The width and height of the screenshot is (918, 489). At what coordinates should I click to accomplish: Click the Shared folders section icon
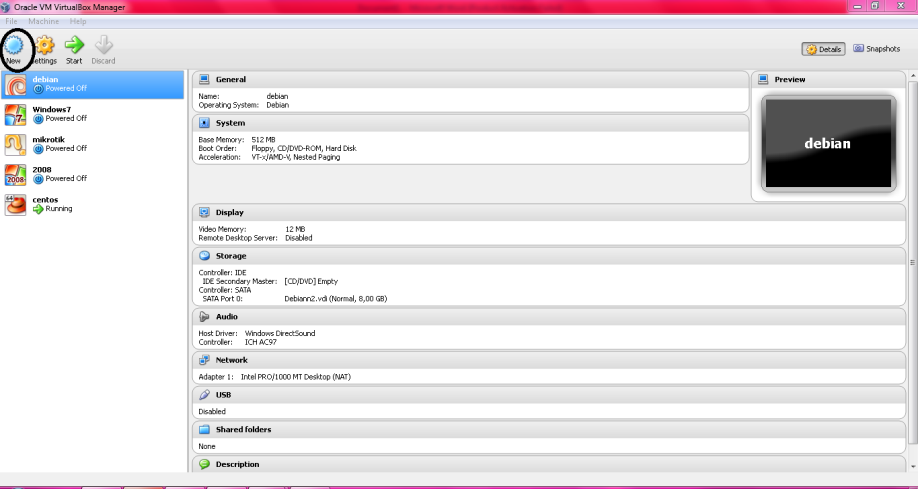[x=204, y=429]
